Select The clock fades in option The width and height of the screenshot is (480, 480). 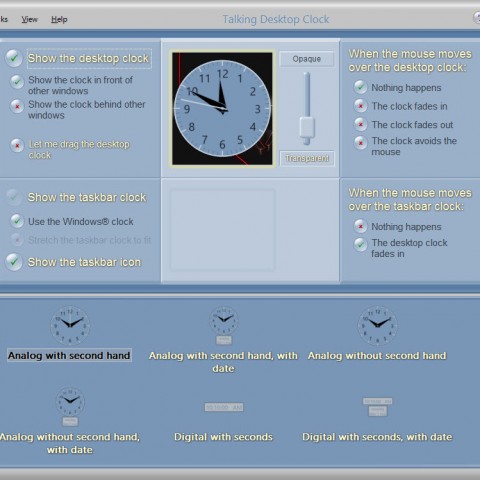pos(360,106)
